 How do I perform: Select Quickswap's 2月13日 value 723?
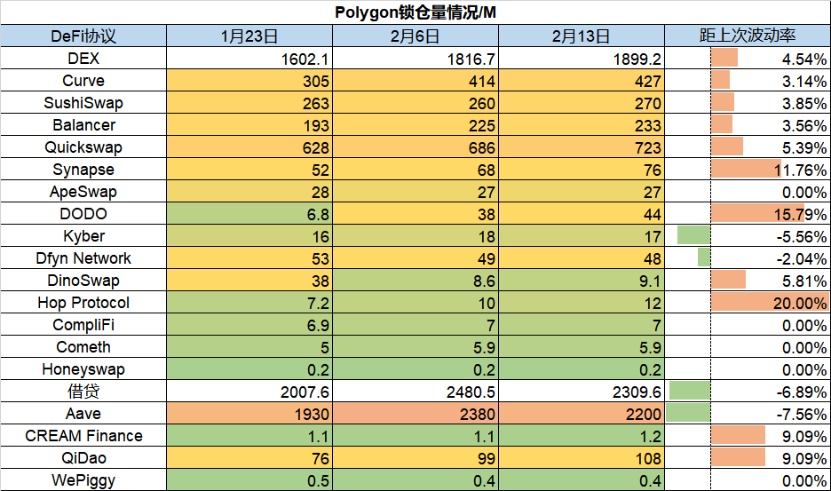click(581, 147)
